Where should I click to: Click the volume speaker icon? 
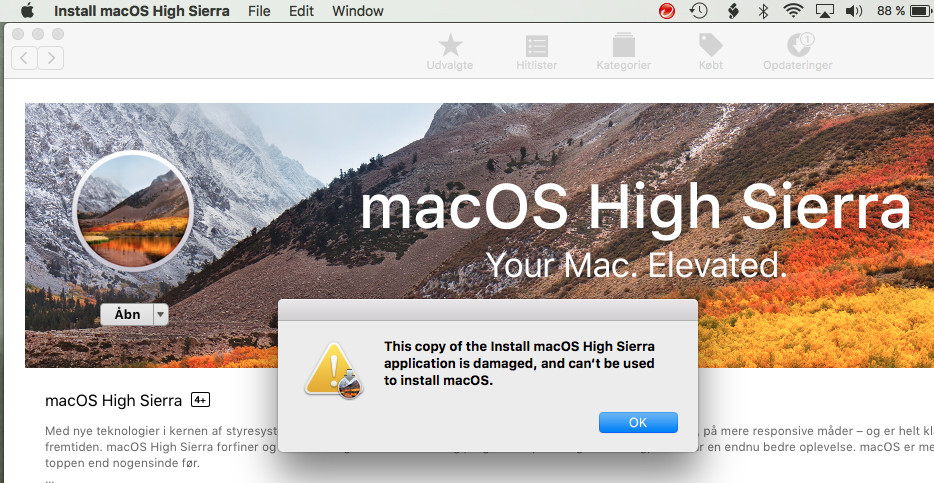854,11
